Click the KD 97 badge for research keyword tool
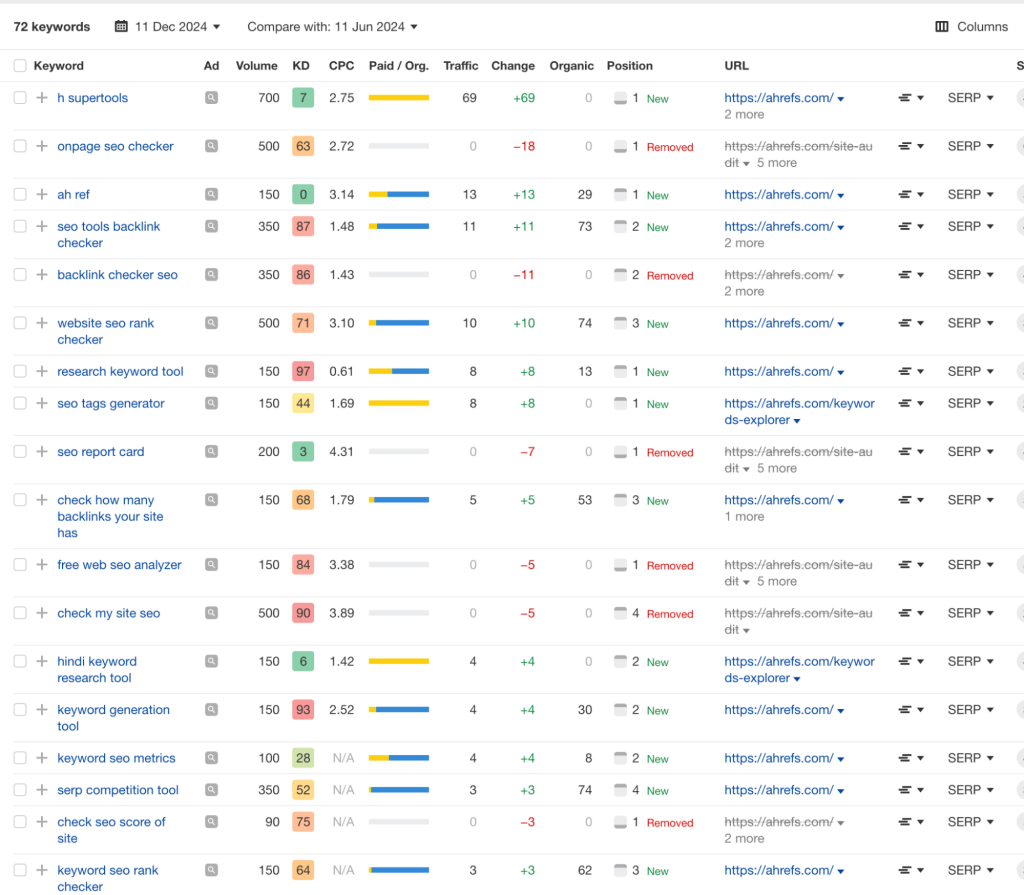 tap(303, 371)
